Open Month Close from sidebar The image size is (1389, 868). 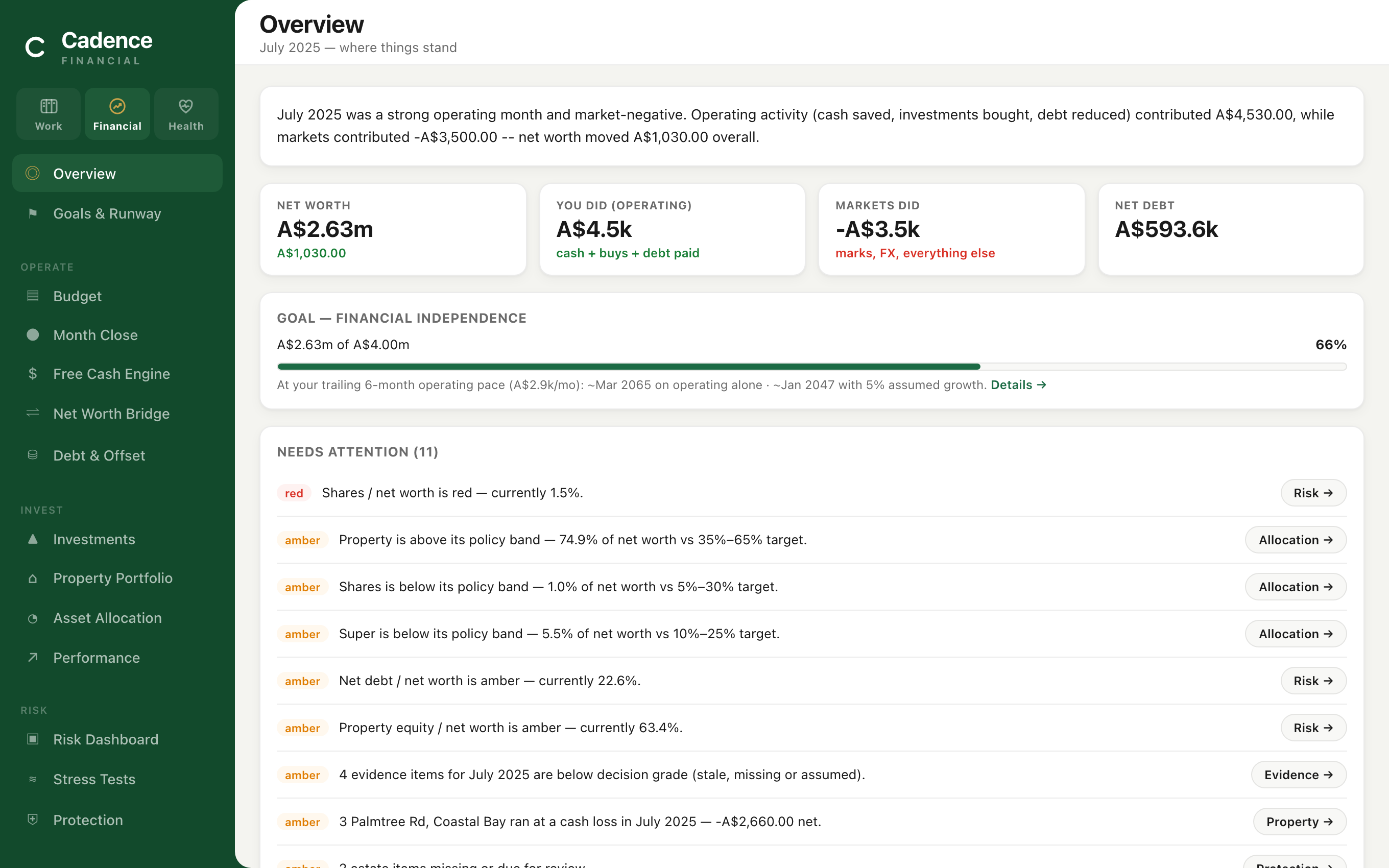point(117,334)
